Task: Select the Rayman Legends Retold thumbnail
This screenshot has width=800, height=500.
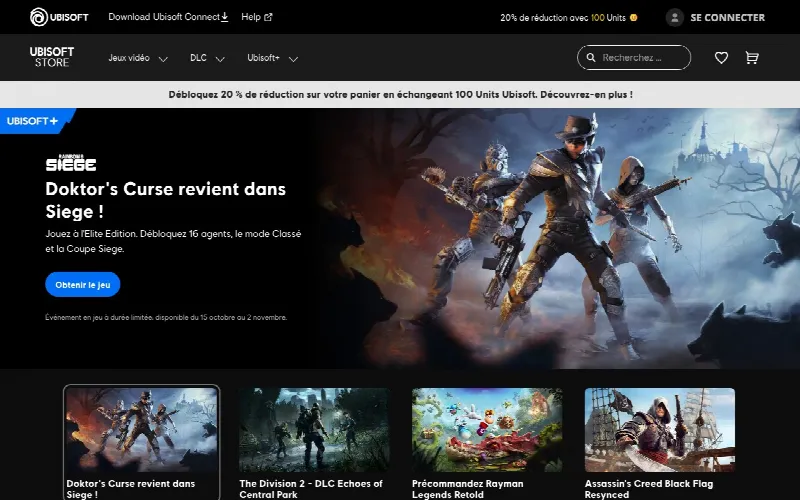Action: [x=487, y=430]
